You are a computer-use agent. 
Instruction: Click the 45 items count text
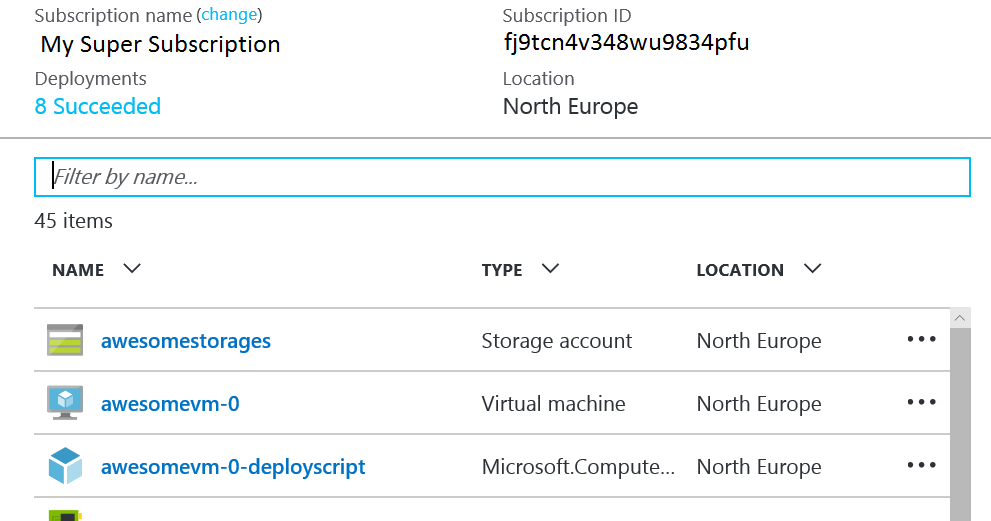click(x=73, y=221)
